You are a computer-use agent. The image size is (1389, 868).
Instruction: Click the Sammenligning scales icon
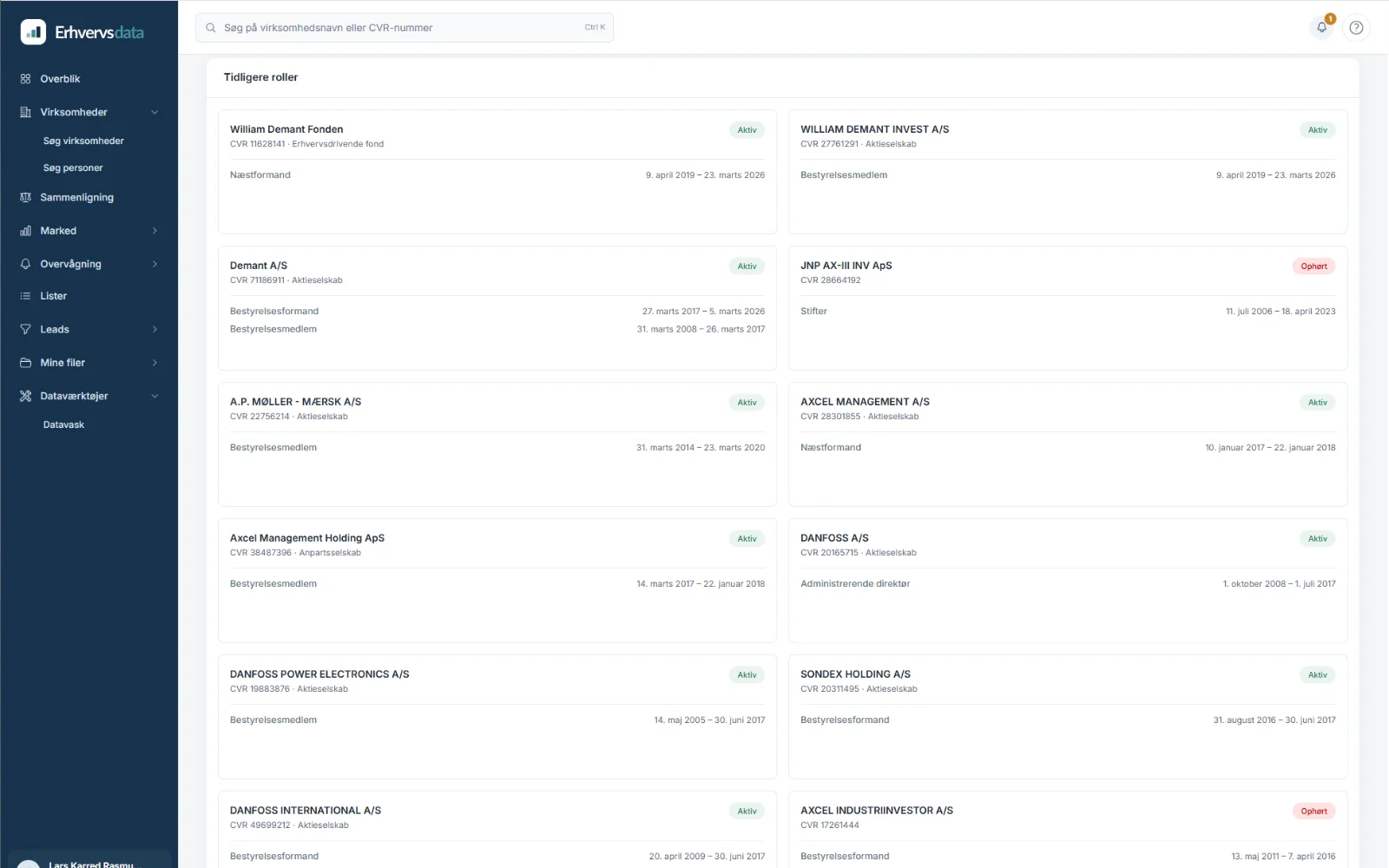(25, 198)
